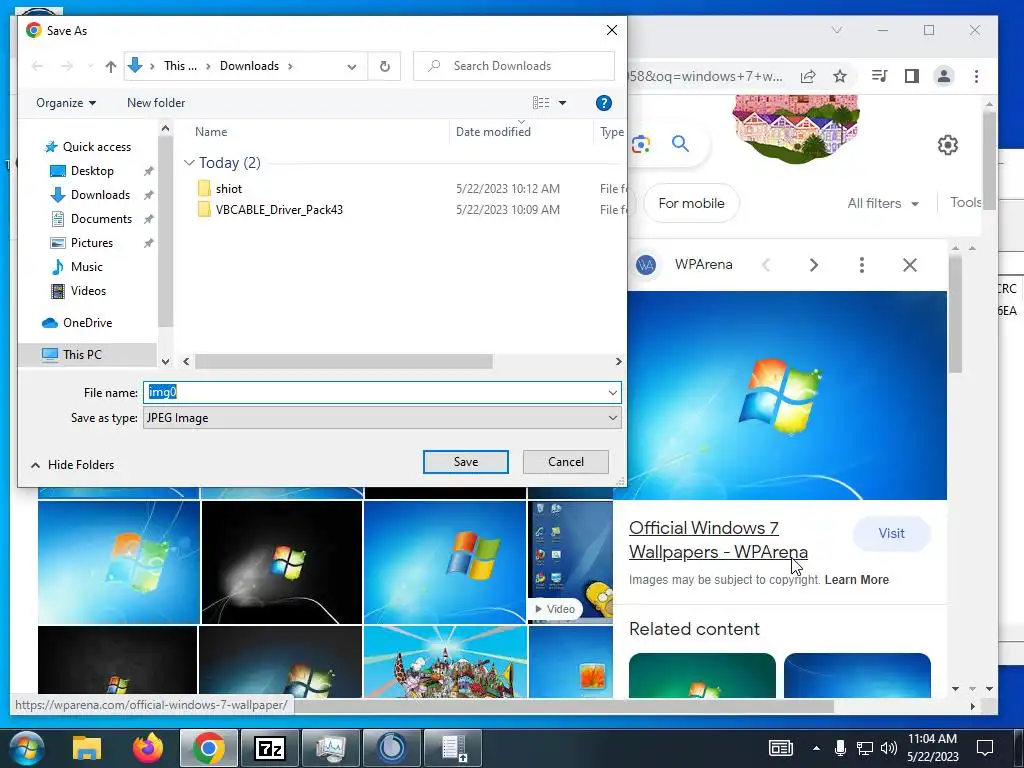Bookmark this tab with the star icon
1024x768 pixels.
point(840,76)
